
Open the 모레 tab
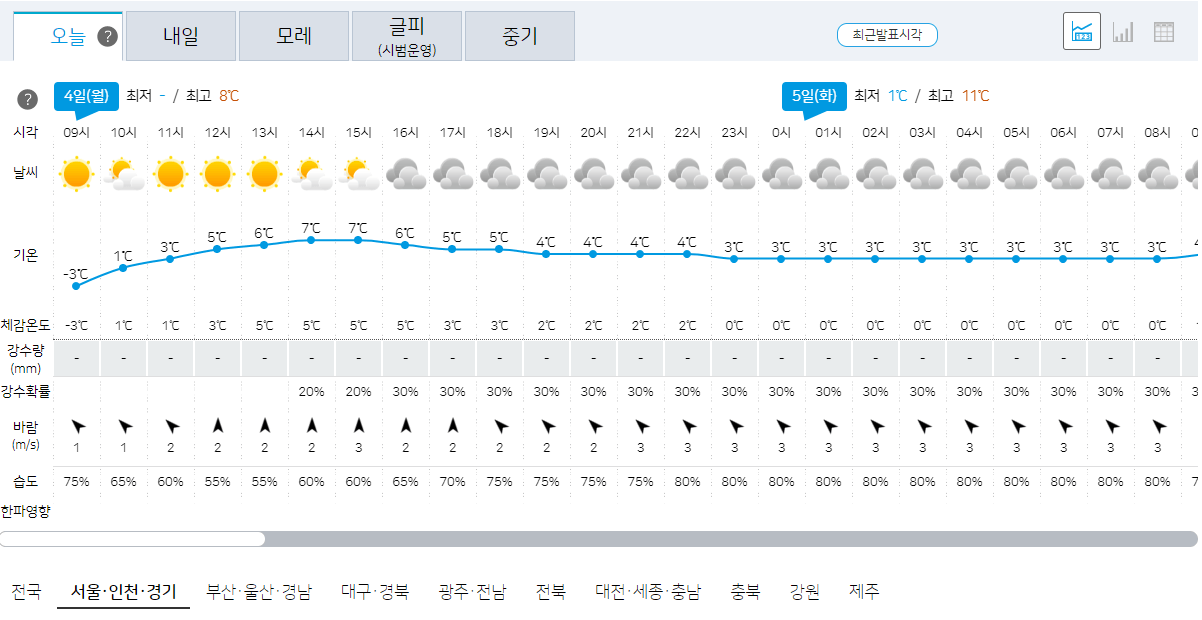pos(293,34)
